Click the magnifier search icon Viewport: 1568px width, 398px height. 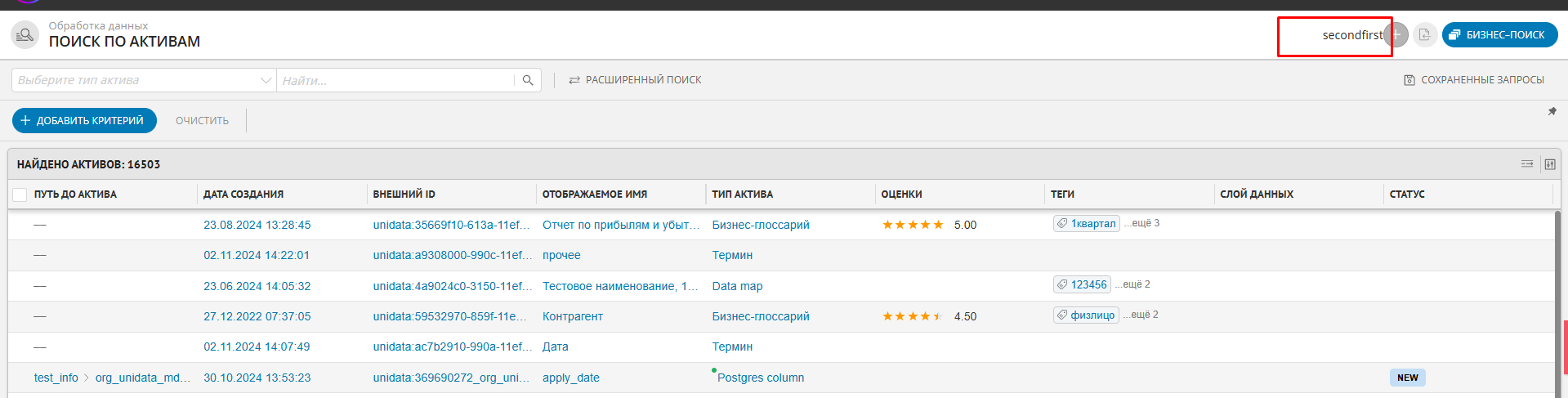pos(528,80)
